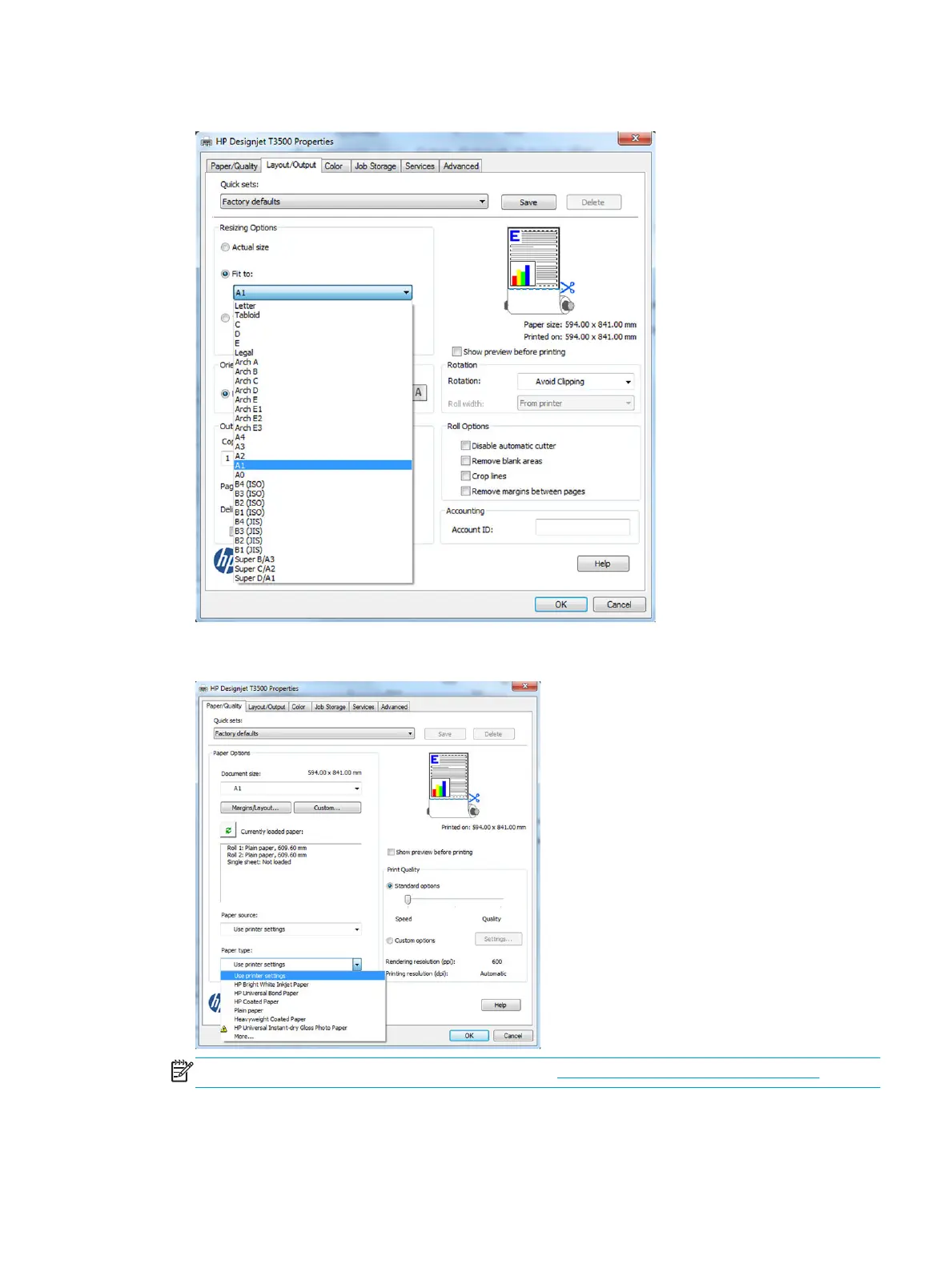Click the notepad note icon below the dialogs
This screenshot has height=1268, width=952.
coord(182,1071)
